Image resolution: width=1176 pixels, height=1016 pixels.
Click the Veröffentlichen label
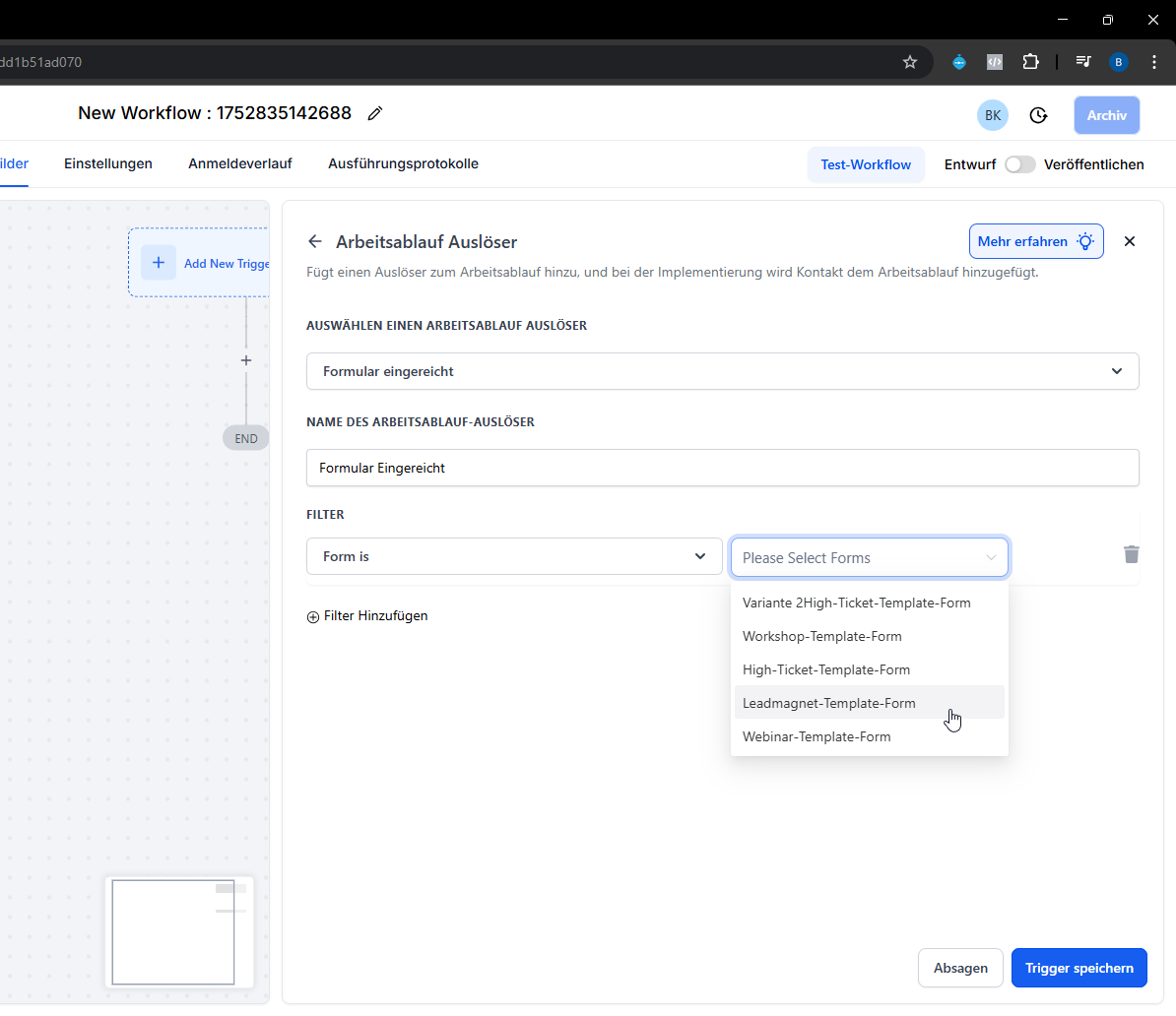(x=1093, y=164)
